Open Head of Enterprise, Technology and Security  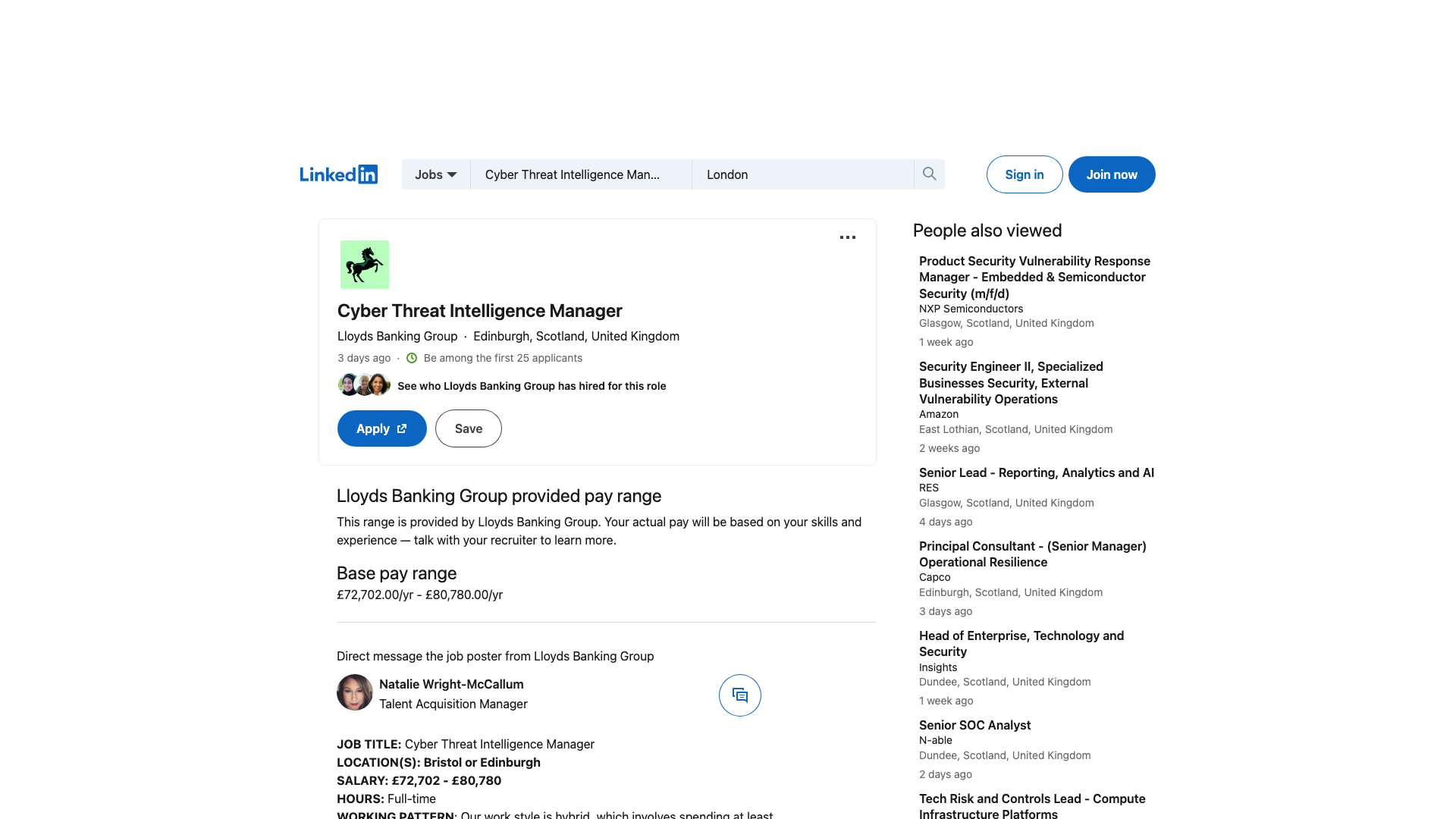1021,644
